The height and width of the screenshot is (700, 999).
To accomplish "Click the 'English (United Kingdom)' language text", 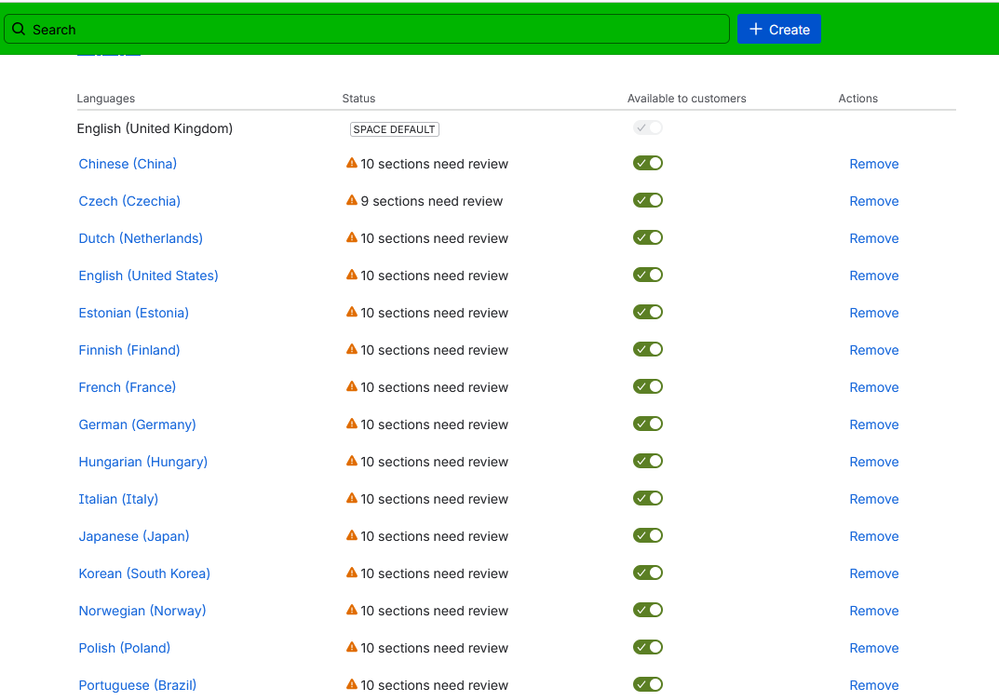I will (155, 129).
